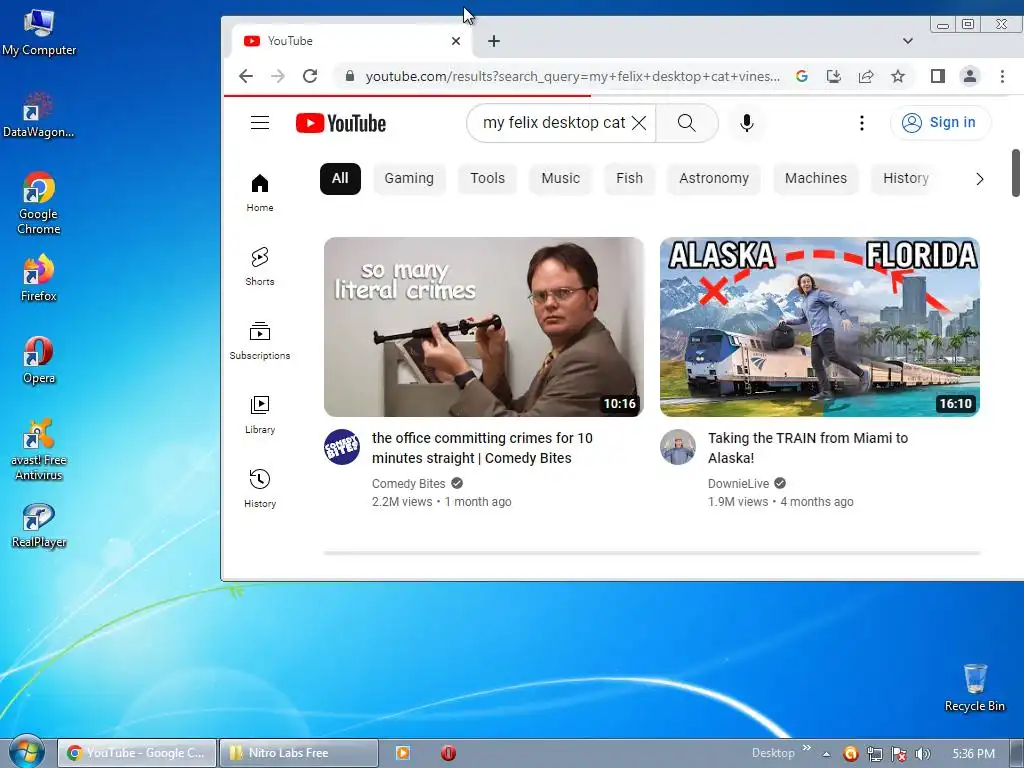Select the Tools filter chip
Screen dimensions: 1024x768
pyautogui.click(x=487, y=178)
